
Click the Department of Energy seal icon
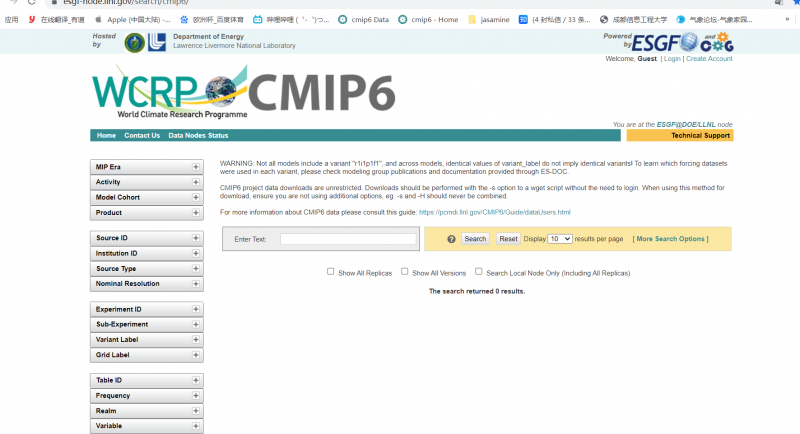[x=134, y=42]
